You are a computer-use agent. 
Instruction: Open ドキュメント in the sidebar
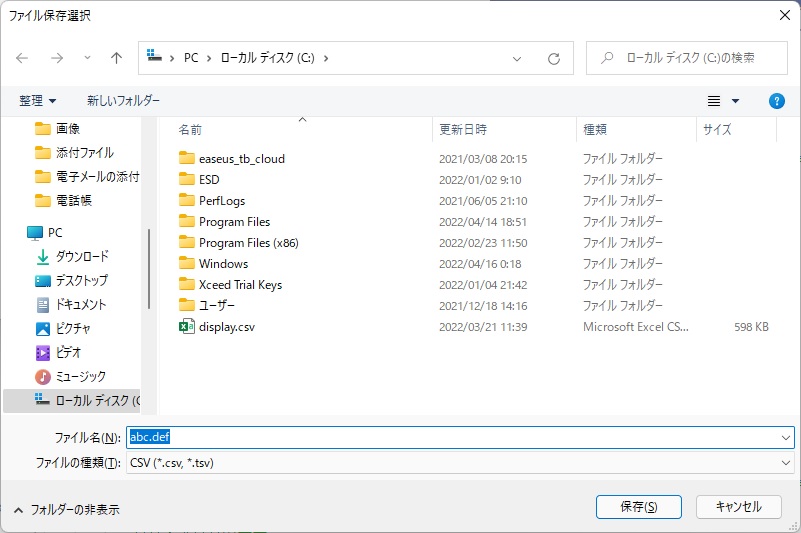click(x=71, y=305)
